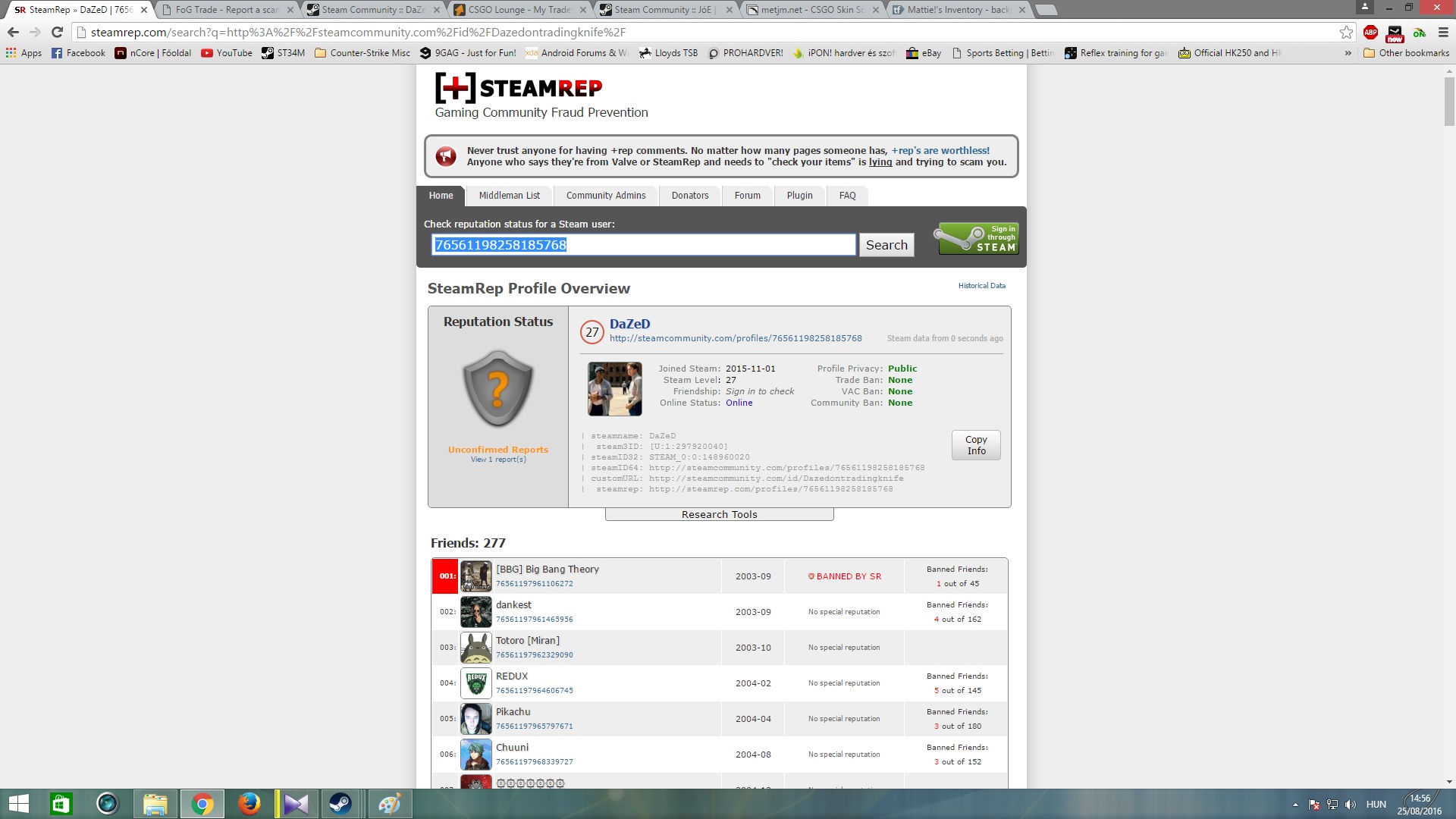
Task: Open Steam from the Windows taskbar
Action: coord(340,804)
